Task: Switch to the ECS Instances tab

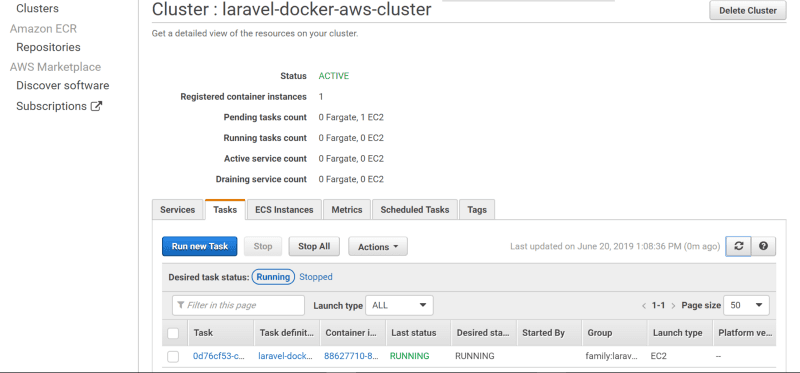Action: tap(284, 210)
